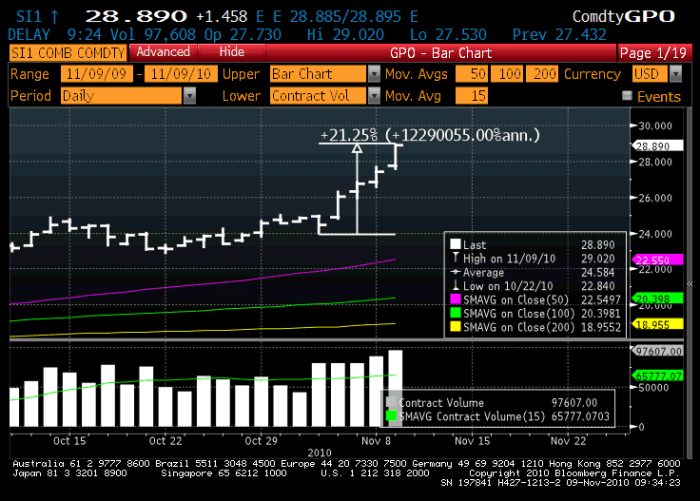The width and height of the screenshot is (700, 501).
Task: Click the Lo 27.530 header value
Action: point(448,34)
